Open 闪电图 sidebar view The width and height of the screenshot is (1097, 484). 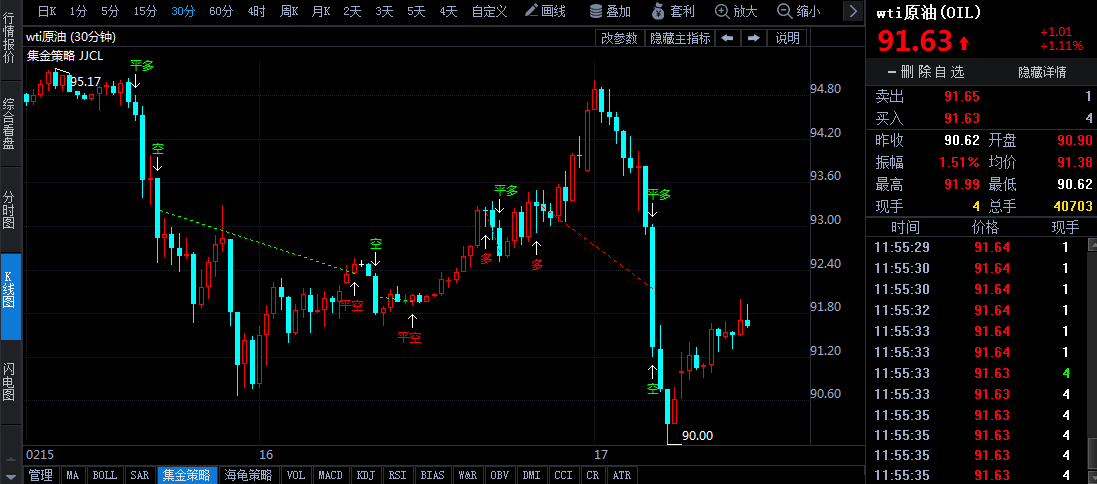10,382
